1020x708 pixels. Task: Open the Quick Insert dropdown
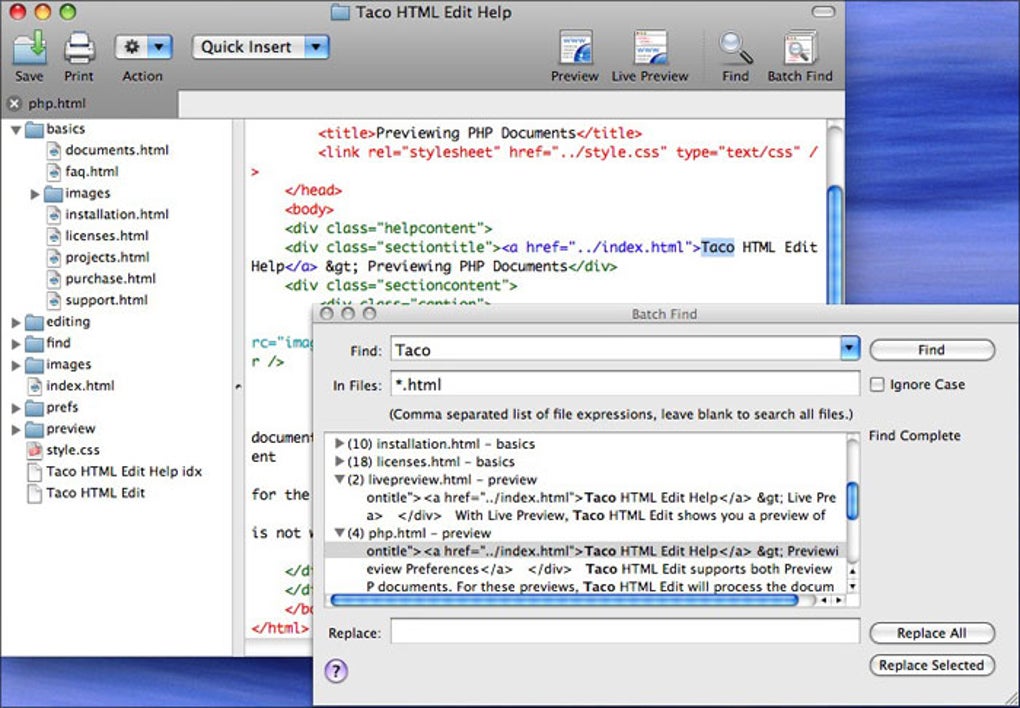pyautogui.click(x=260, y=47)
